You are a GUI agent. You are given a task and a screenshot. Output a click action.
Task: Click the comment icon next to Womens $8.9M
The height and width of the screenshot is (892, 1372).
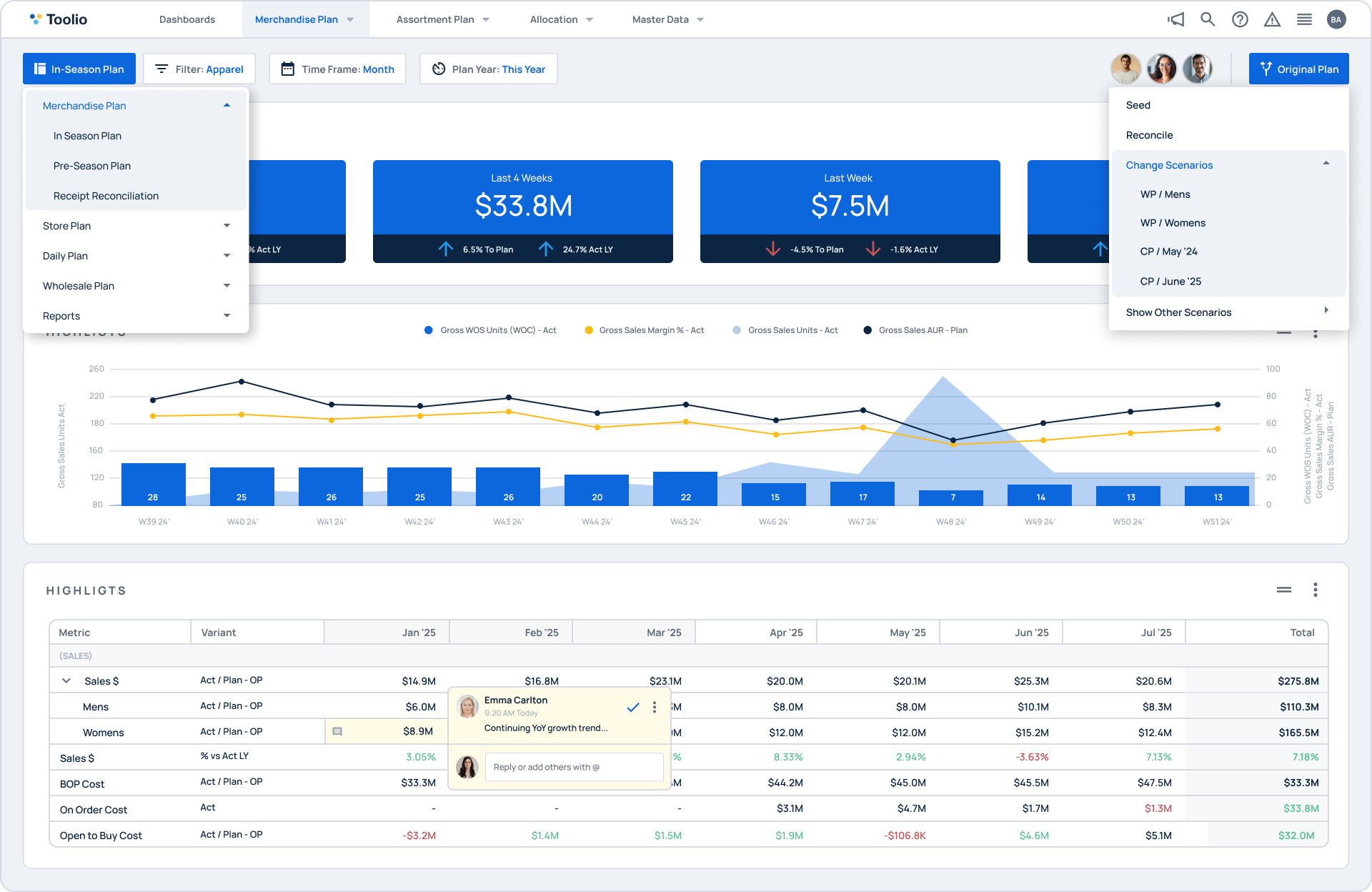[337, 731]
